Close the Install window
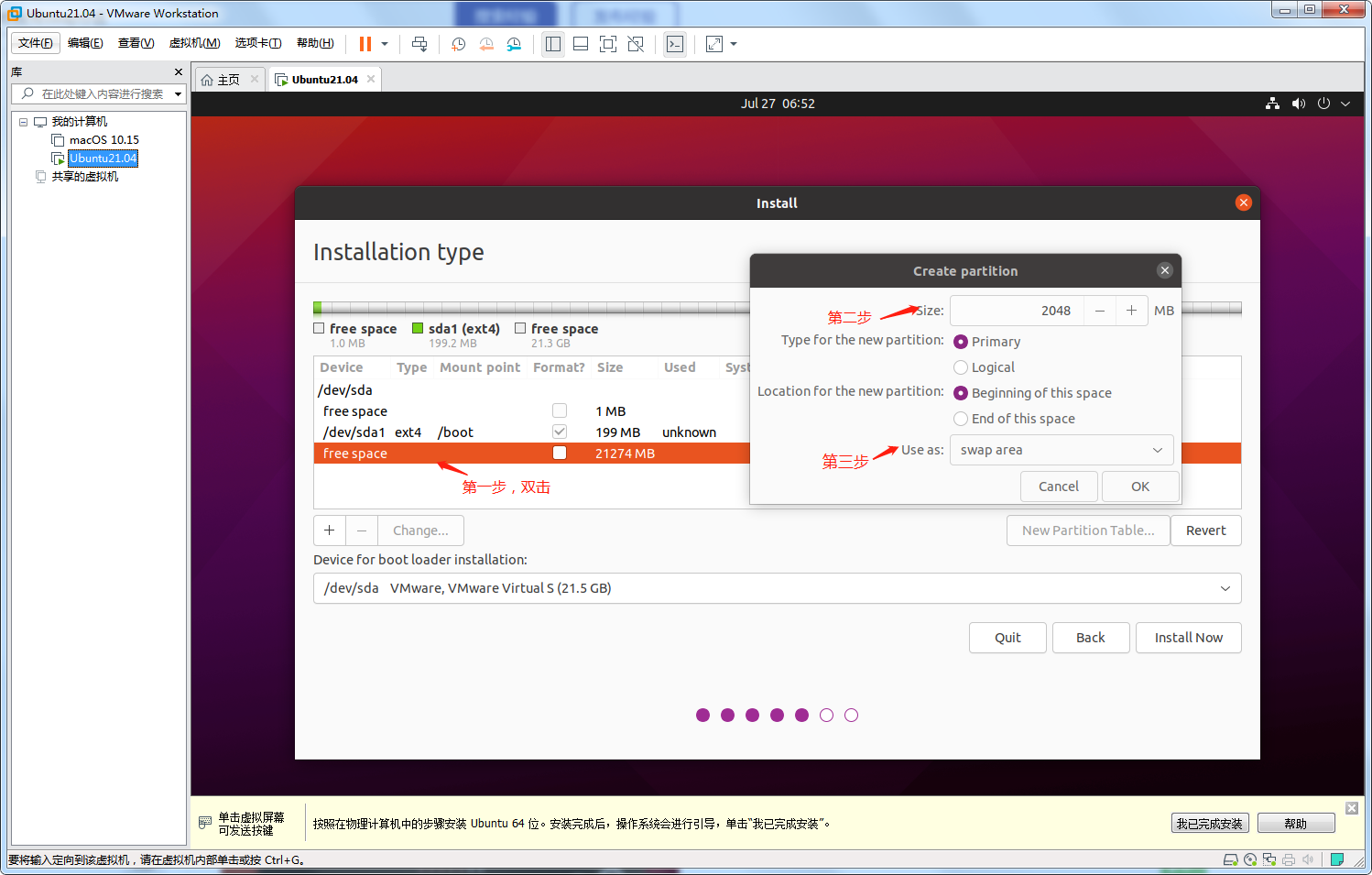1372x875 pixels. [1243, 202]
